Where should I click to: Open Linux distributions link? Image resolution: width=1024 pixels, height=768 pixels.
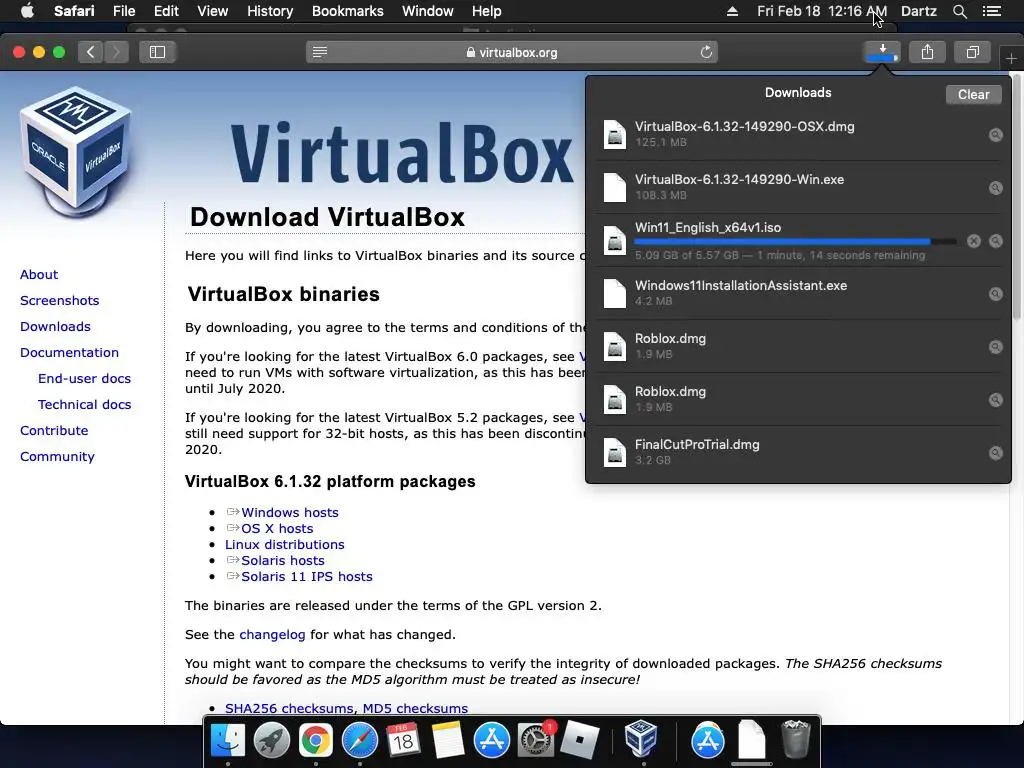(284, 545)
